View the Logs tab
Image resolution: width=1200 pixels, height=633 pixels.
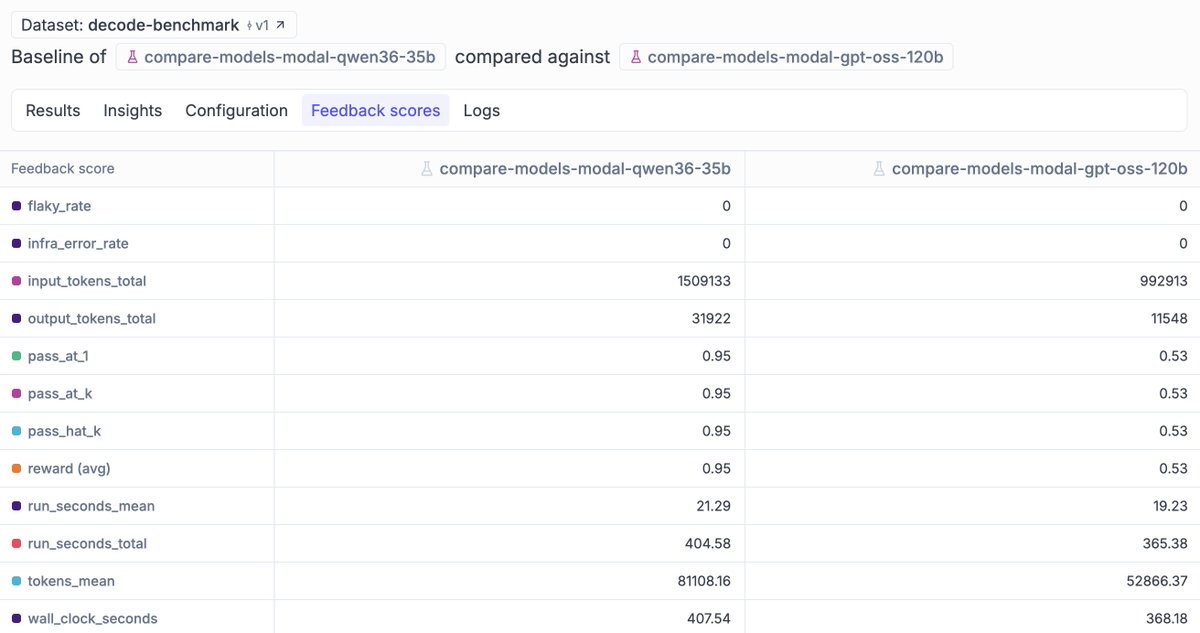pos(482,111)
